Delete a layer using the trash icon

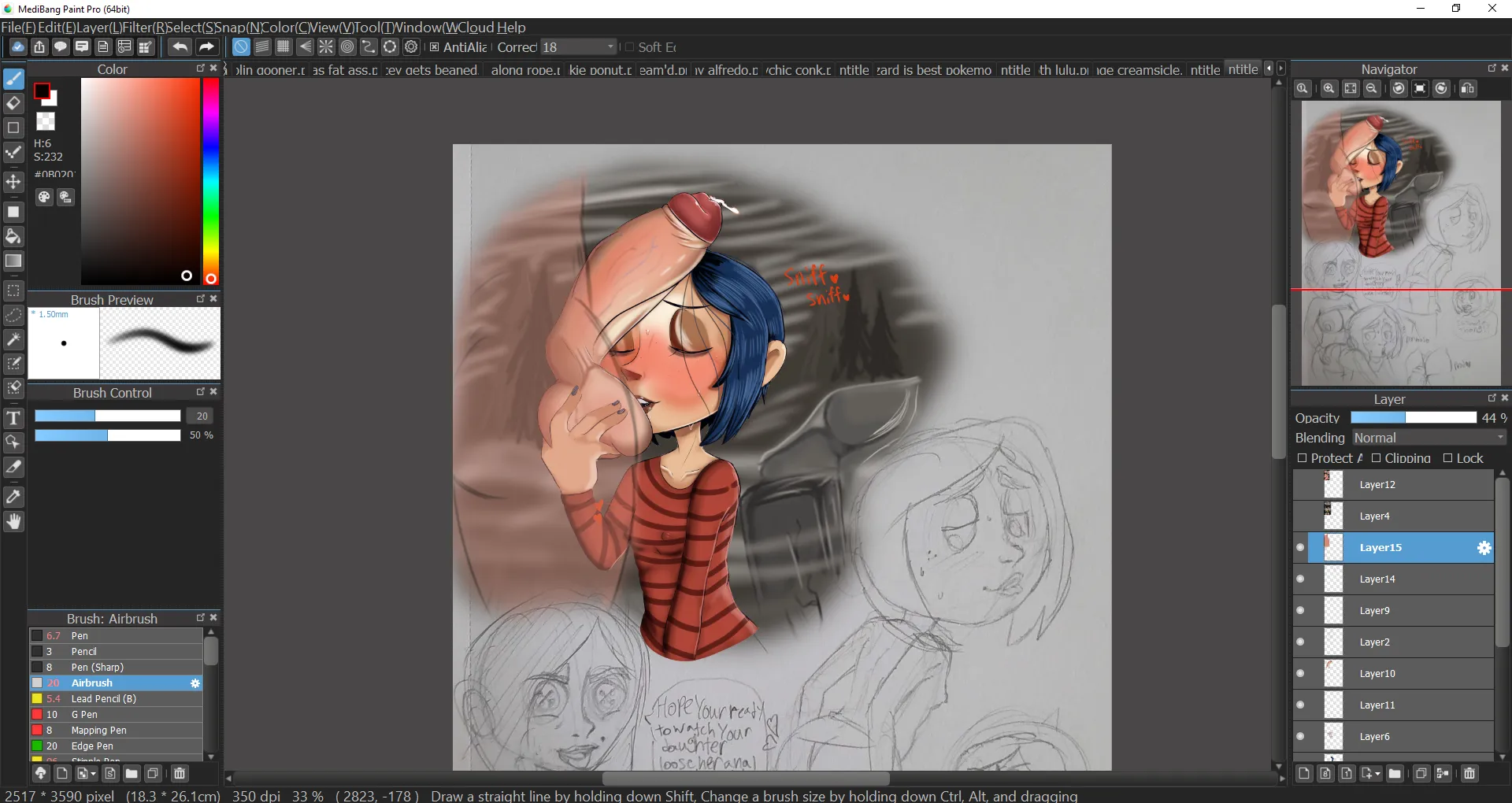click(1469, 774)
